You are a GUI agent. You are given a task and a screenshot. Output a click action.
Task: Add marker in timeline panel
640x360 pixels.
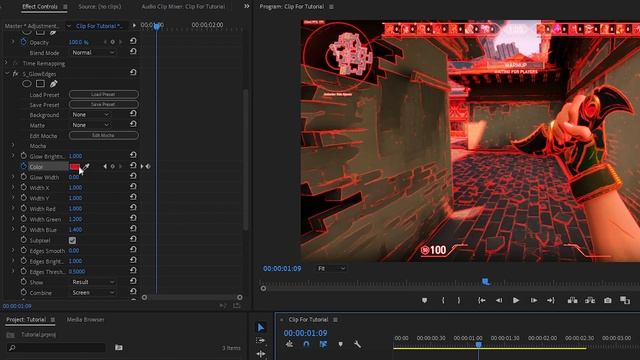tap(340, 344)
